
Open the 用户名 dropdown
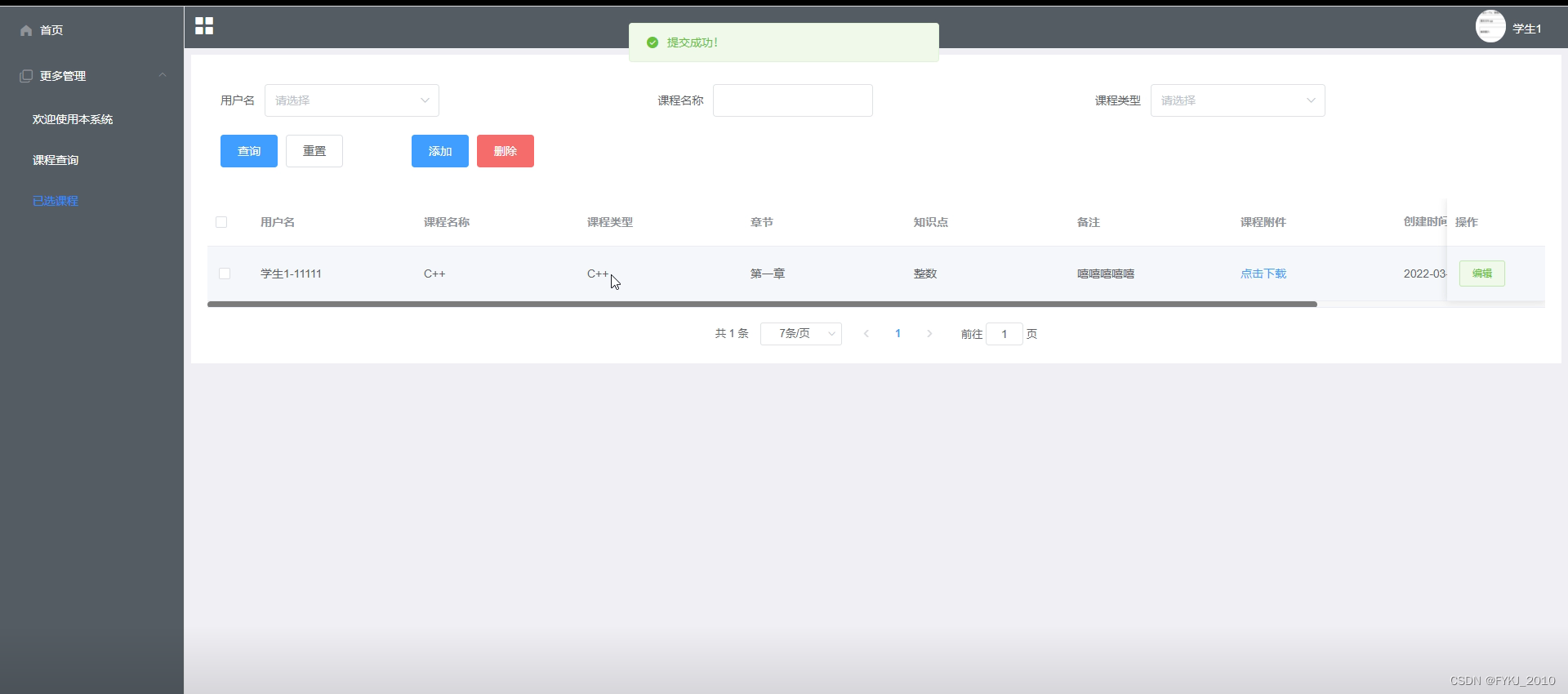[352, 100]
